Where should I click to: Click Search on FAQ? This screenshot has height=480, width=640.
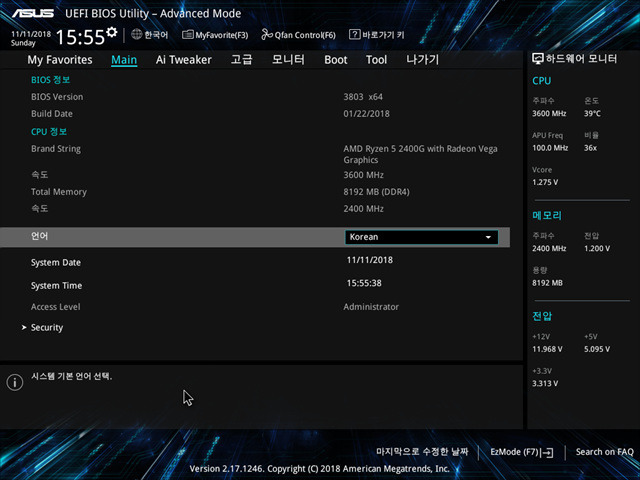[604, 452]
